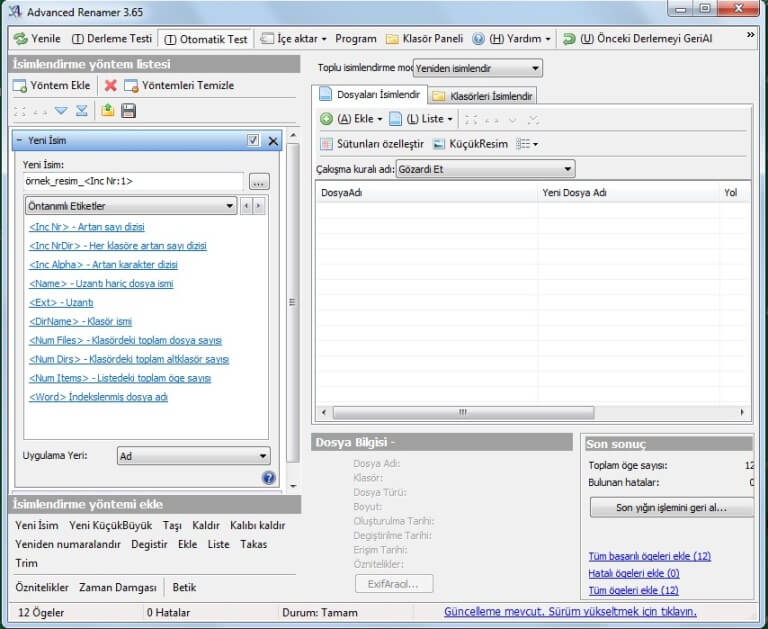Click Tüm ögeleri ekle (12) link

[633, 591]
